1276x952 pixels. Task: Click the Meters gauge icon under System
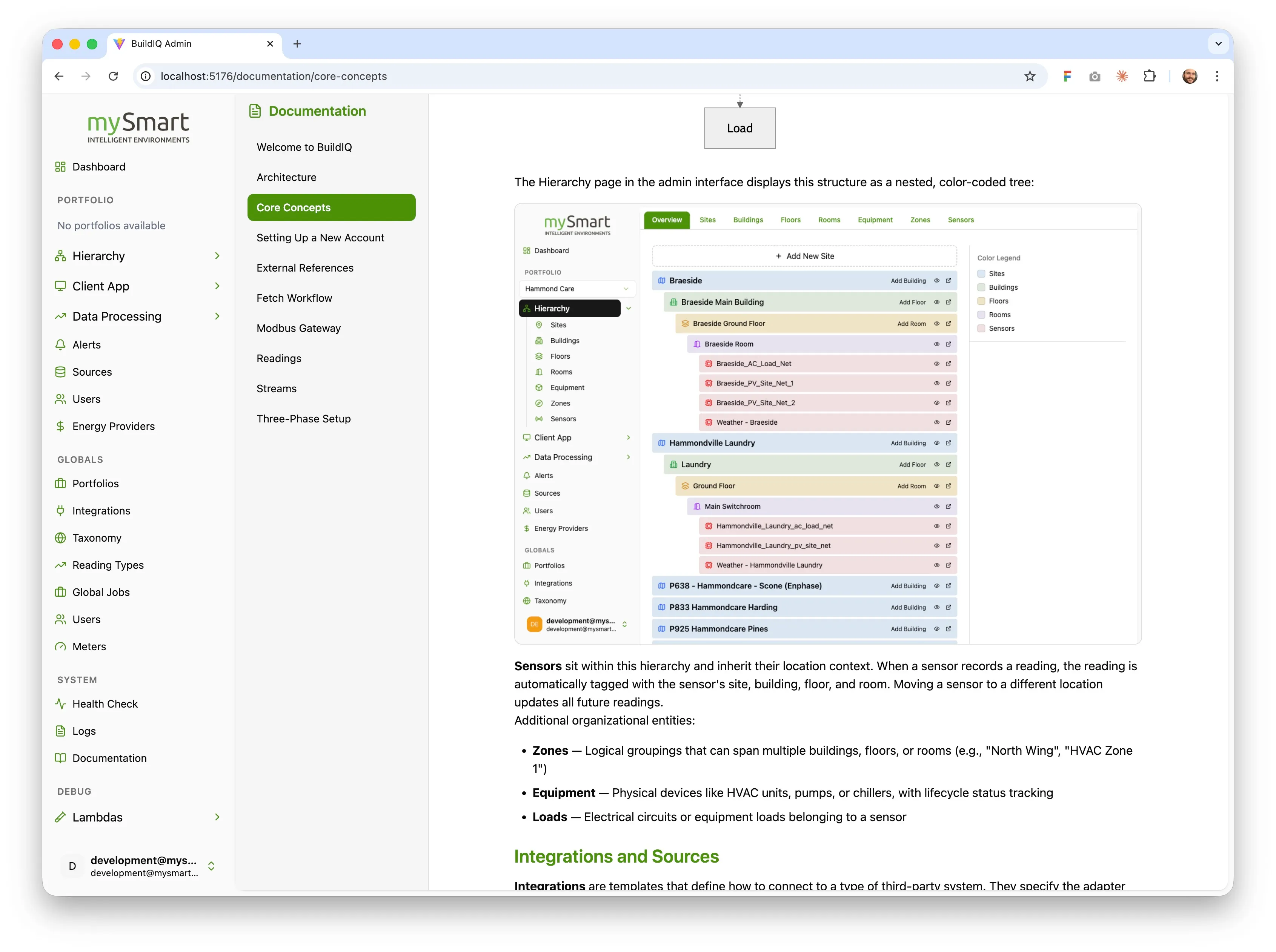61,646
